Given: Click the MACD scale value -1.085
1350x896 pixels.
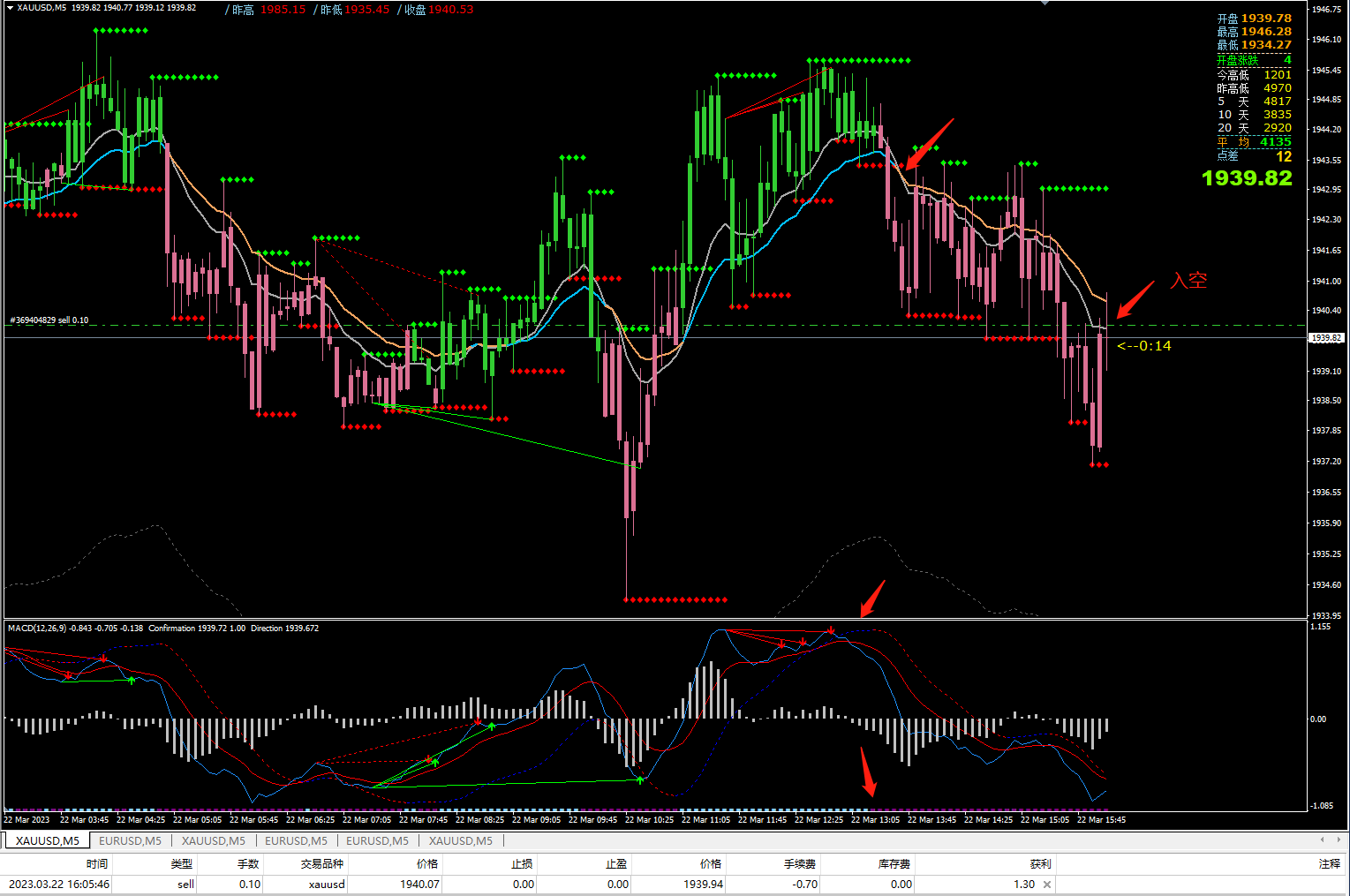Looking at the screenshot, I should [1321, 806].
